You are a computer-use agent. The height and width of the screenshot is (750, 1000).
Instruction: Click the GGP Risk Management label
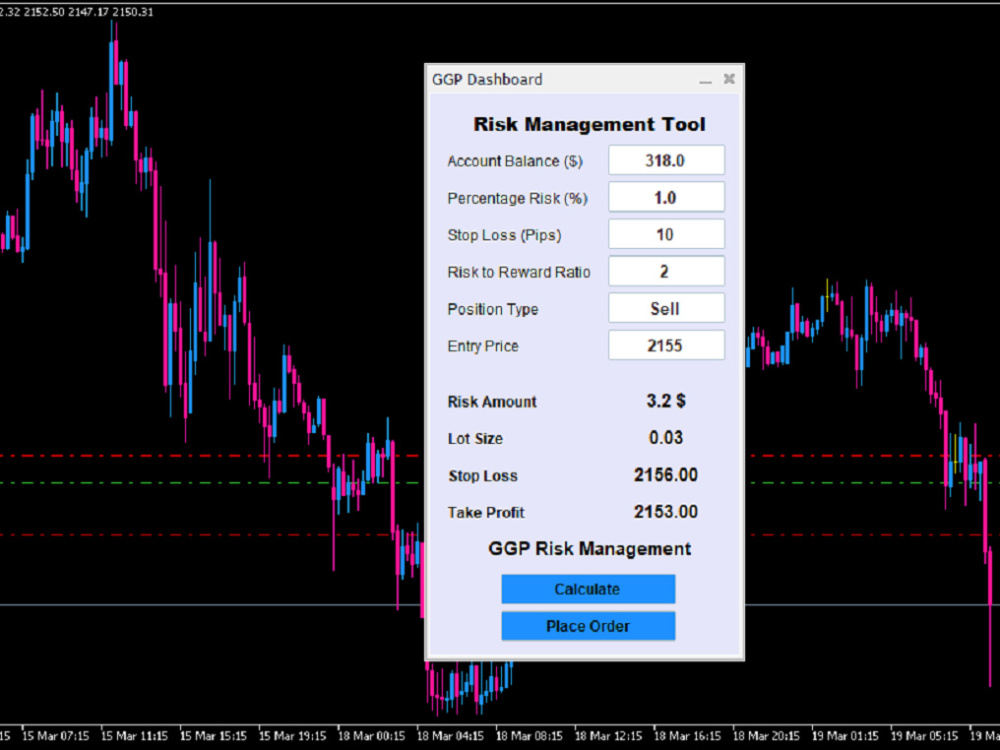point(589,549)
